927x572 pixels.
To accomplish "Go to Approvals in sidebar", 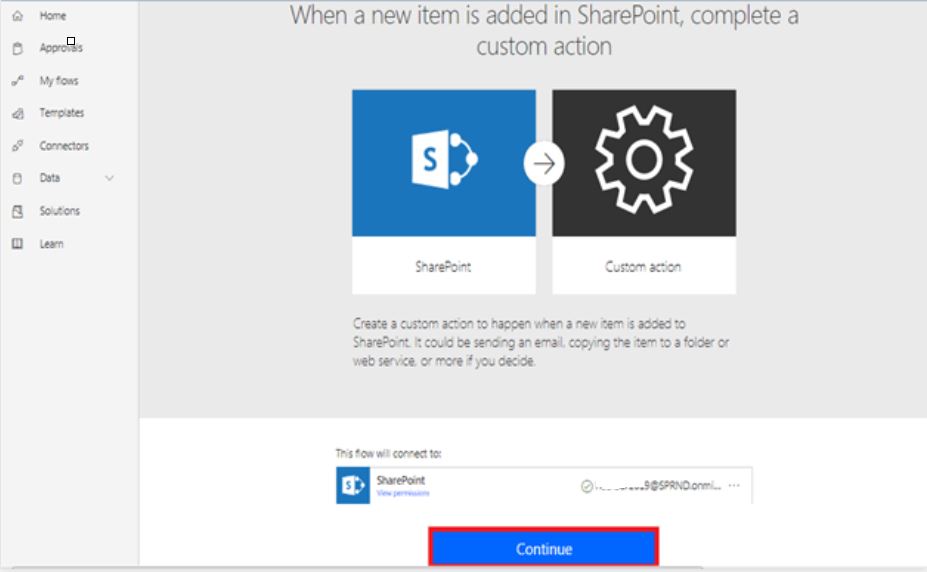I will pyautogui.click(x=61, y=48).
